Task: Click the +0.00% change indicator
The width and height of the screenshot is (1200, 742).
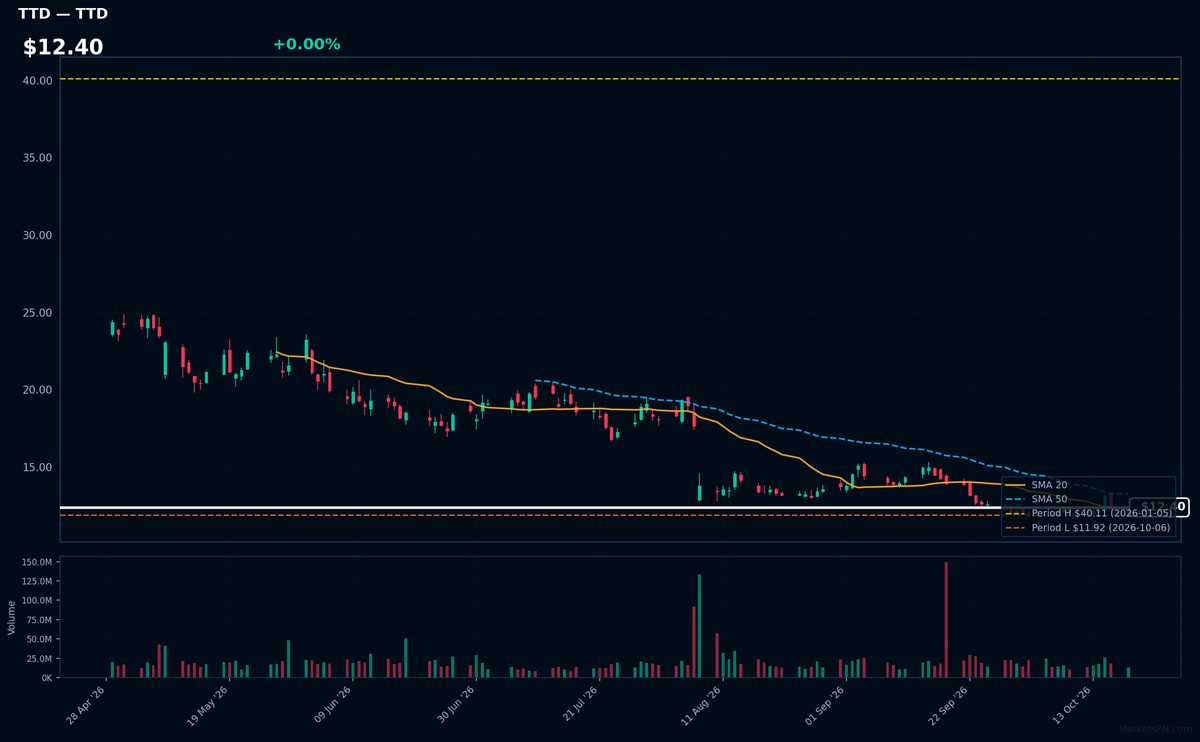Action: coord(306,44)
